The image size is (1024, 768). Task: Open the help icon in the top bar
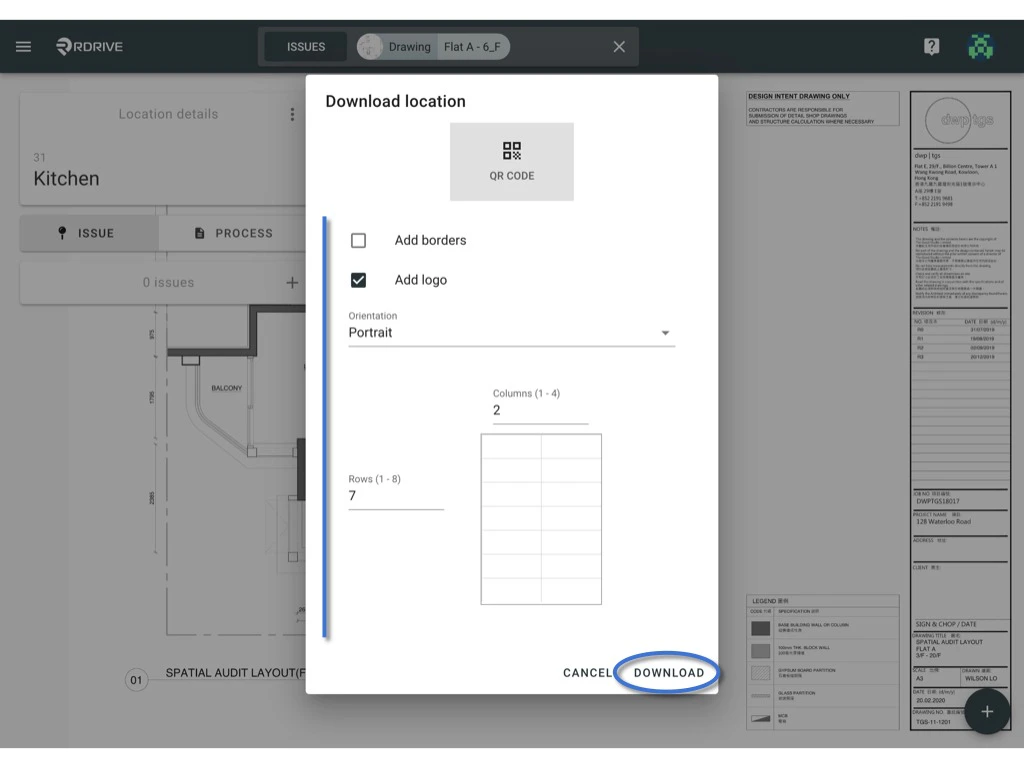(x=931, y=46)
